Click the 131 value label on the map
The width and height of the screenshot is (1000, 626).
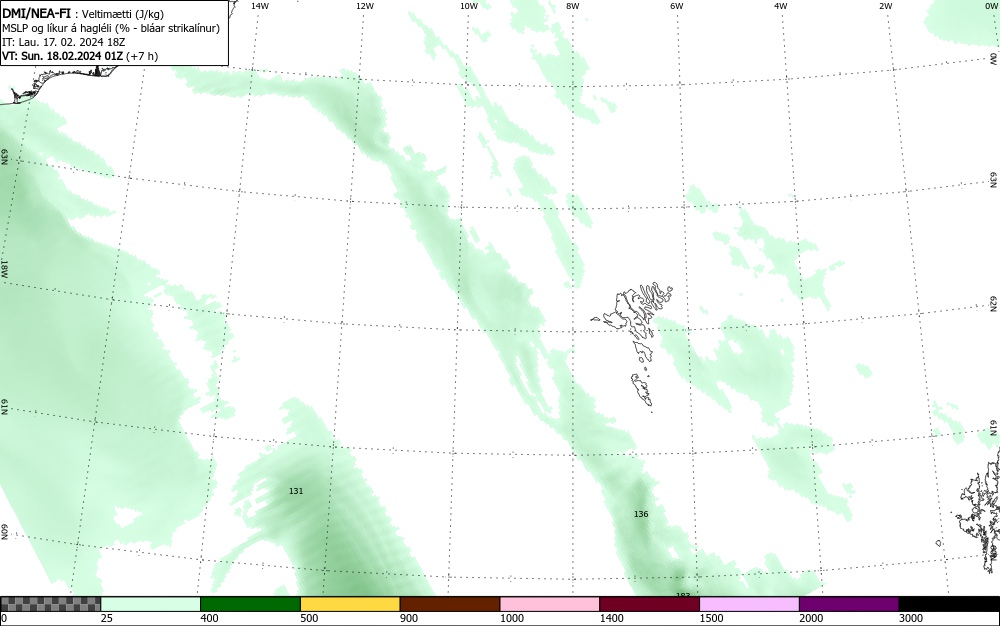296,491
